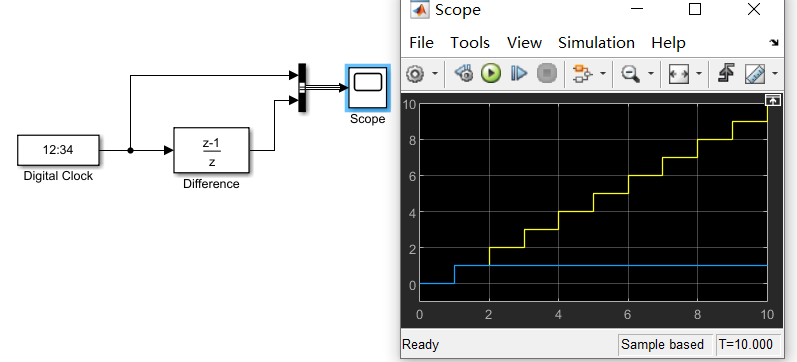Click the dock arrow at menu bar end
Screen dimensions: 797x362
tap(774, 43)
